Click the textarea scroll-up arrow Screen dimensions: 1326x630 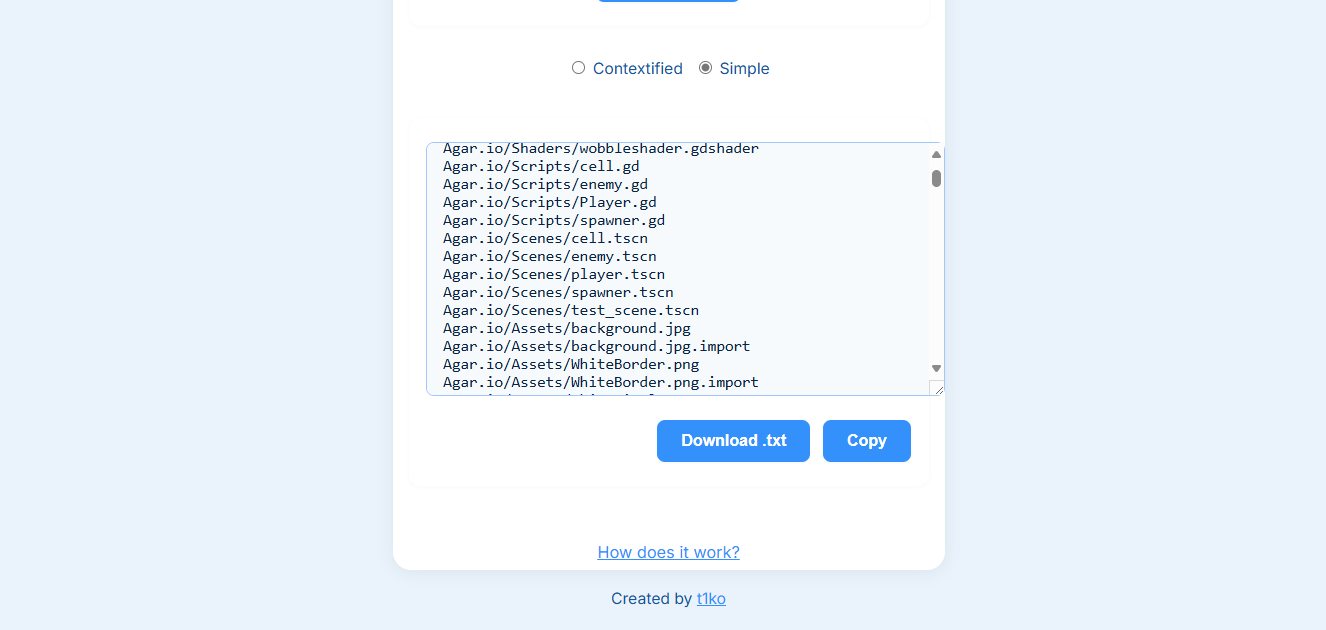(x=936, y=154)
